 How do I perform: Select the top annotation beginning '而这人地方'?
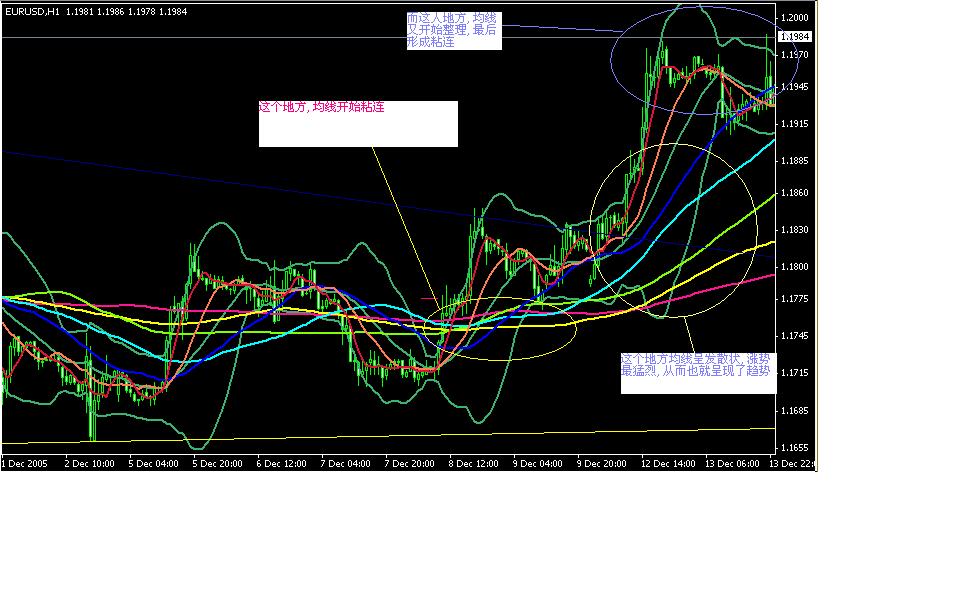pyautogui.click(x=454, y=31)
